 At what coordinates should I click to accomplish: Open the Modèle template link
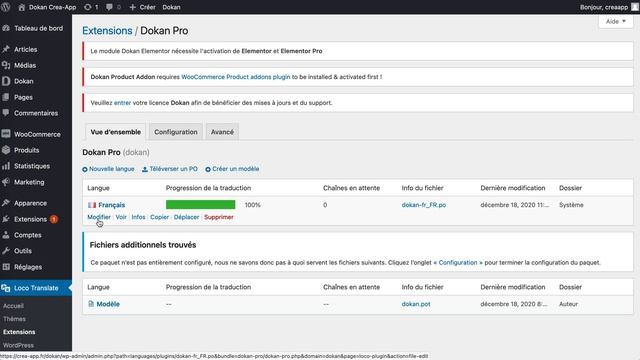point(108,304)
